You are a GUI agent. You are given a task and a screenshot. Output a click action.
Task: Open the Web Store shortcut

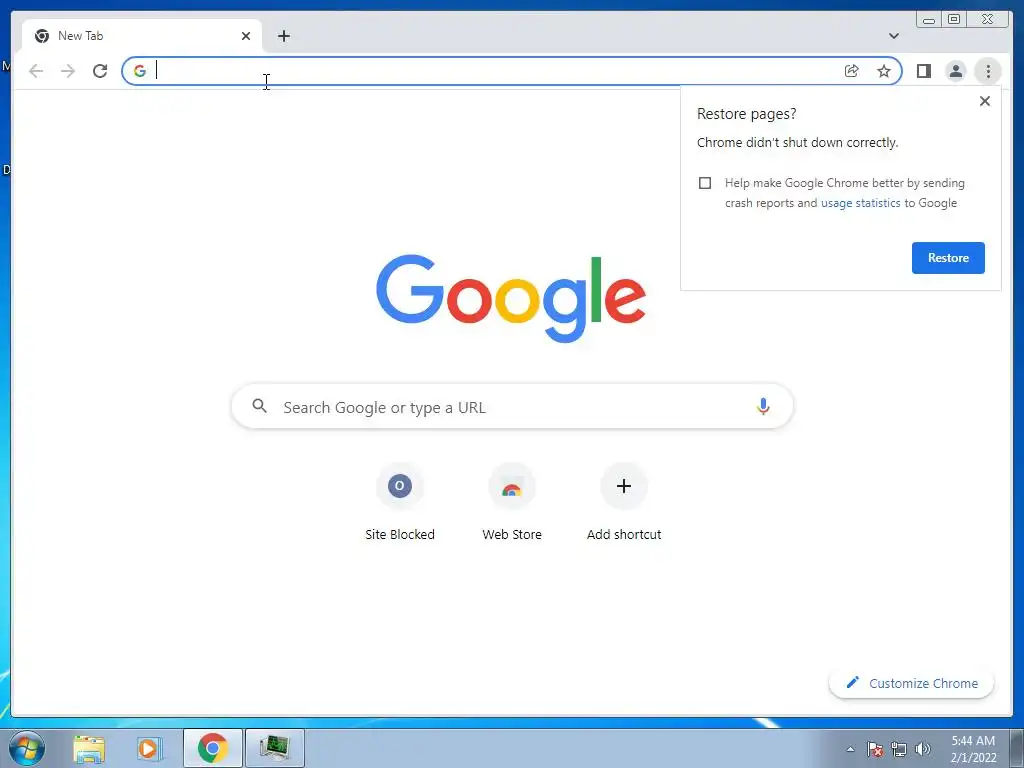pyautogui.click(x=512, y=503)
